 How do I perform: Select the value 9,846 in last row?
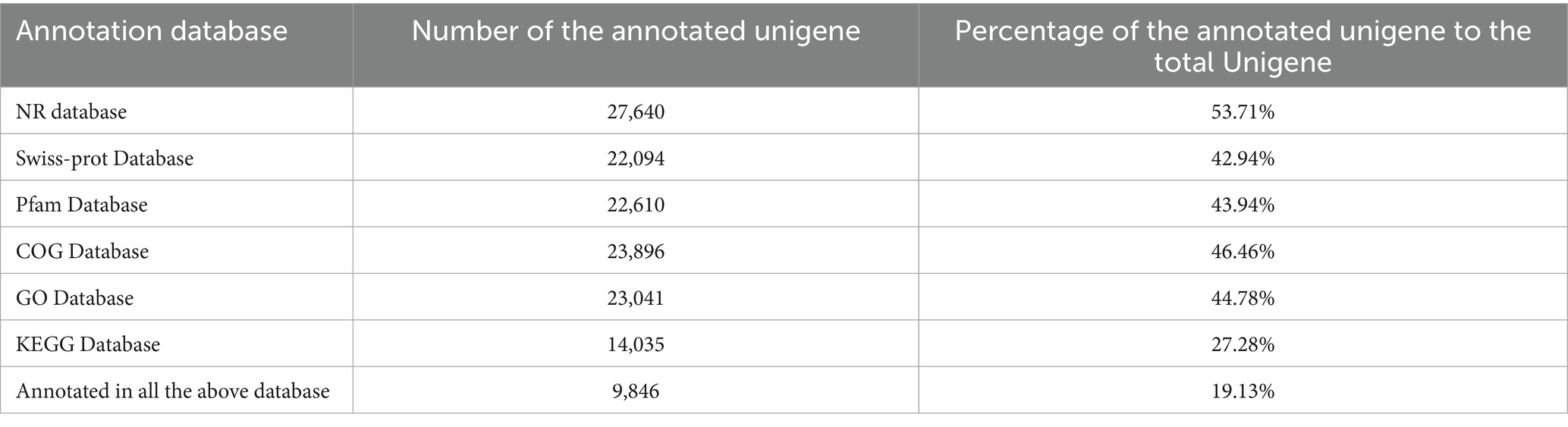[636, 391]
